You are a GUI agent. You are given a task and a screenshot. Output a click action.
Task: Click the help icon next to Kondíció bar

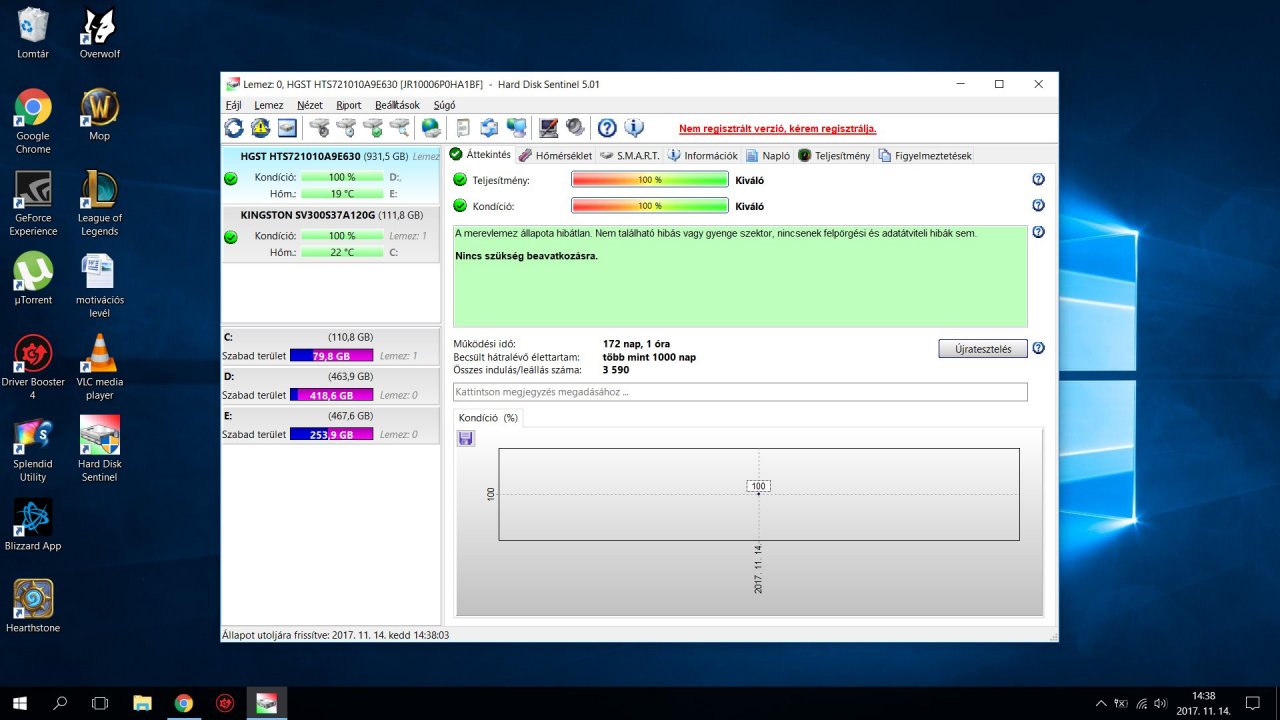1038,206
